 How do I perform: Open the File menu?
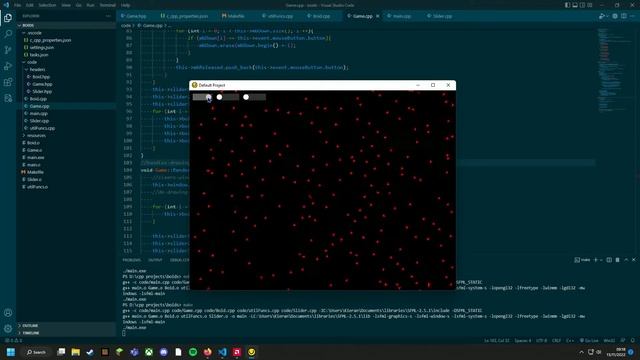pos(18,5)
